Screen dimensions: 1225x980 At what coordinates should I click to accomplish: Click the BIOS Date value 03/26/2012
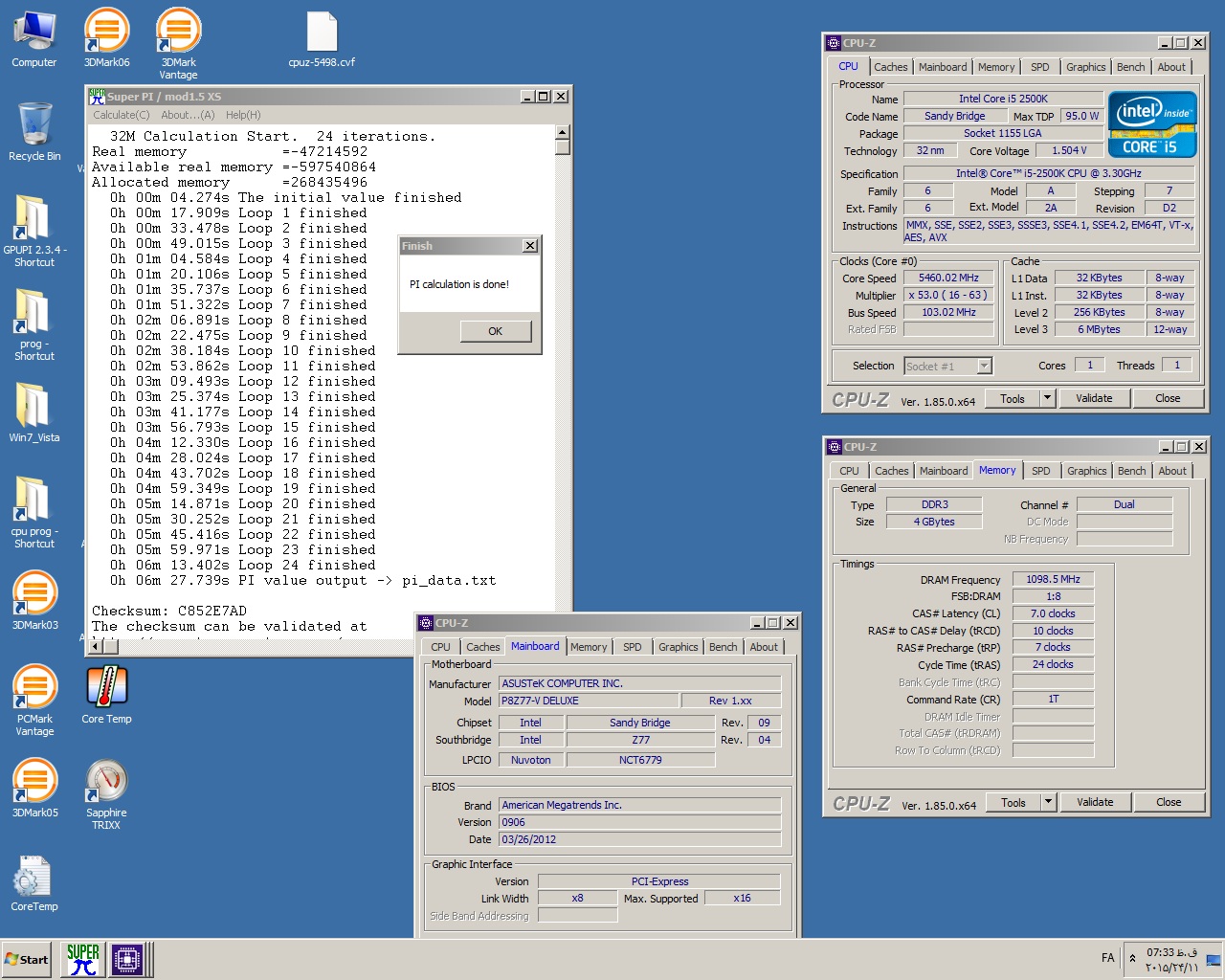coord(640,839)
